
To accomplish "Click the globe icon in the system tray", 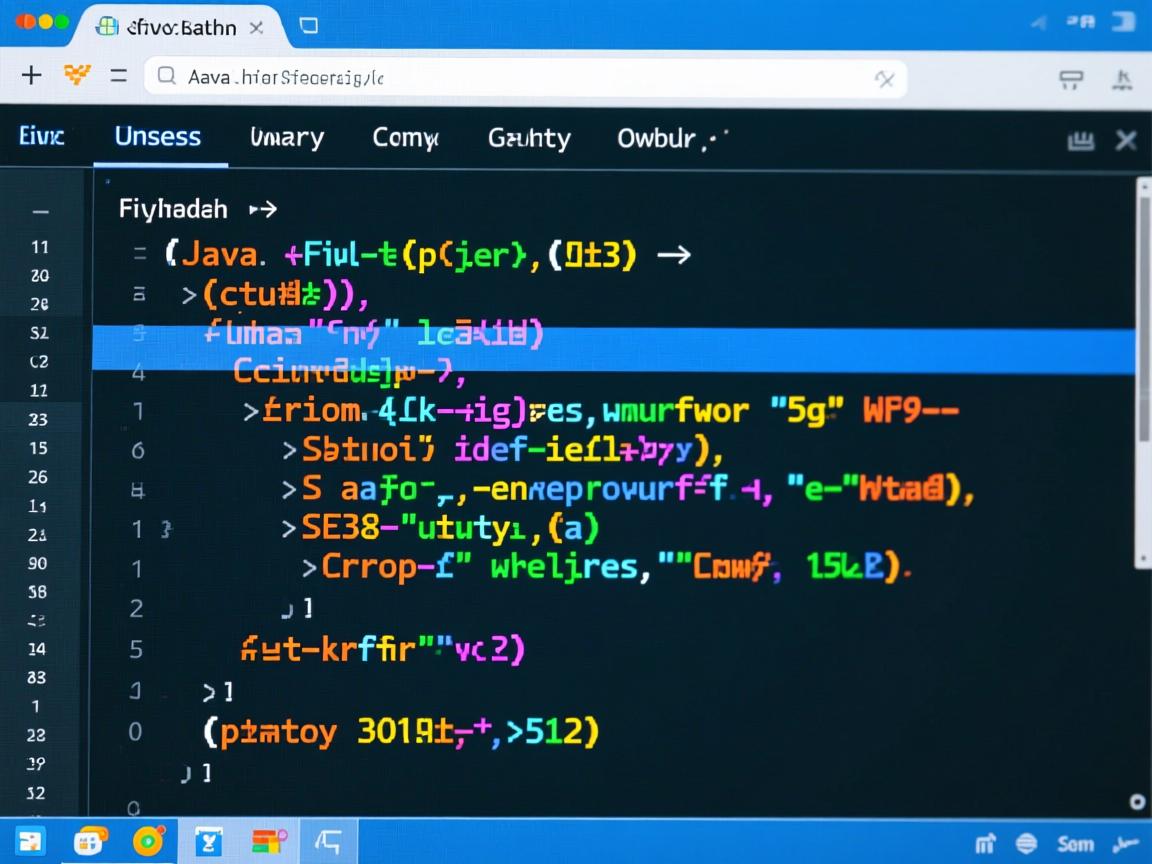I will click(1025, 843).
